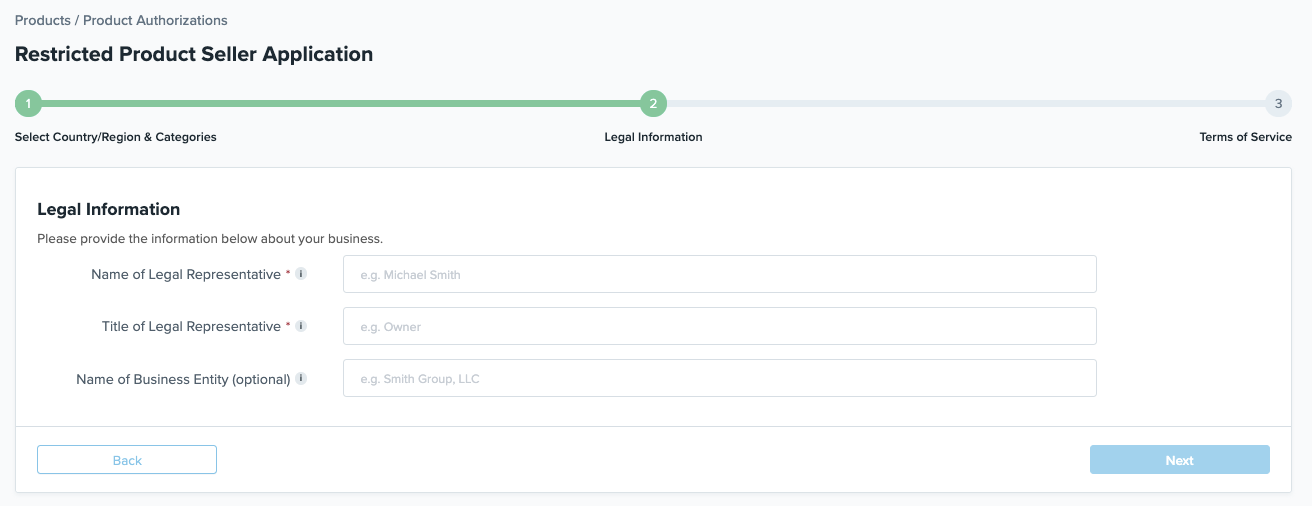Click the Legal Information step label under step 2

tap(653, 137)
